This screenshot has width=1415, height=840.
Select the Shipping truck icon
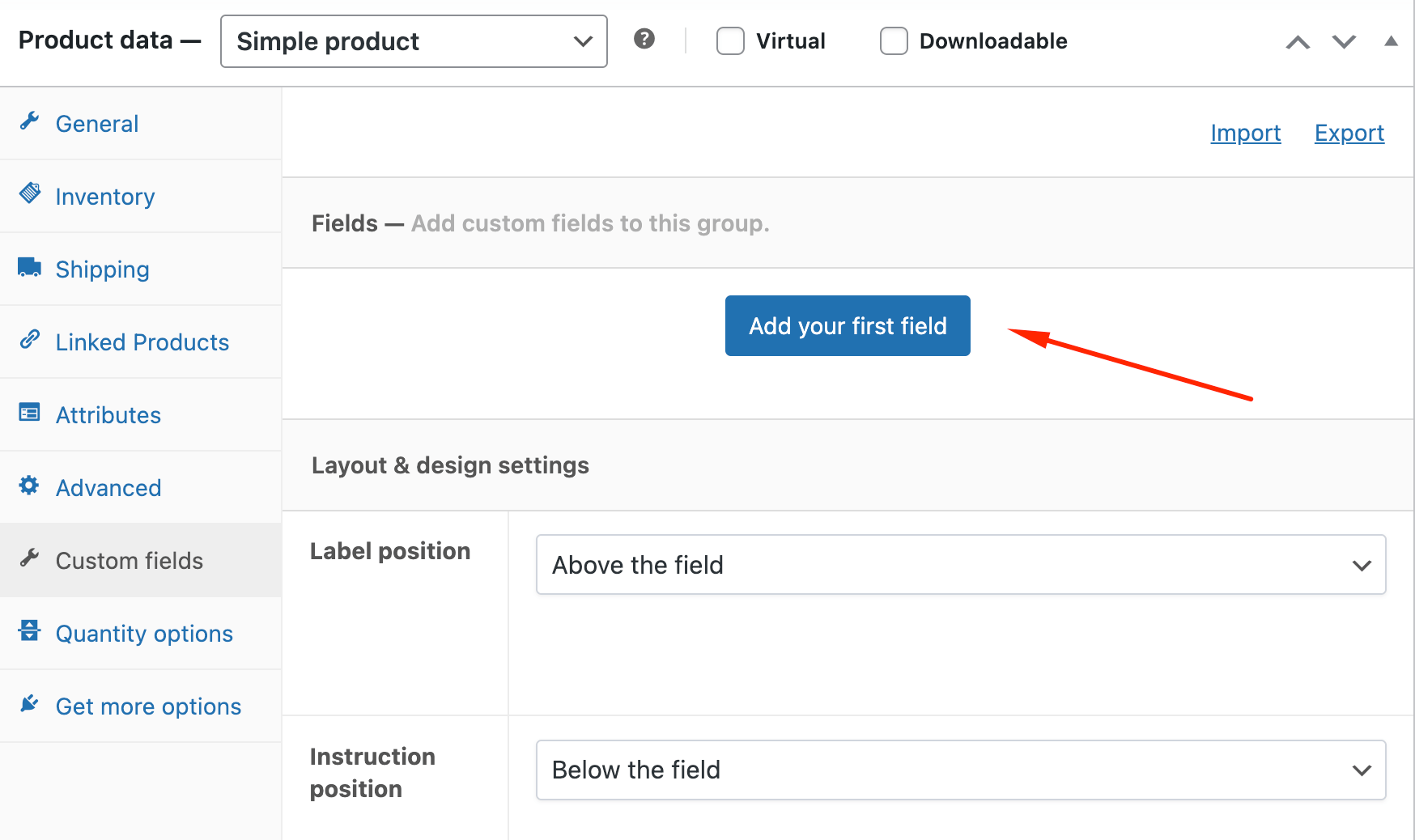coord(29,267)
